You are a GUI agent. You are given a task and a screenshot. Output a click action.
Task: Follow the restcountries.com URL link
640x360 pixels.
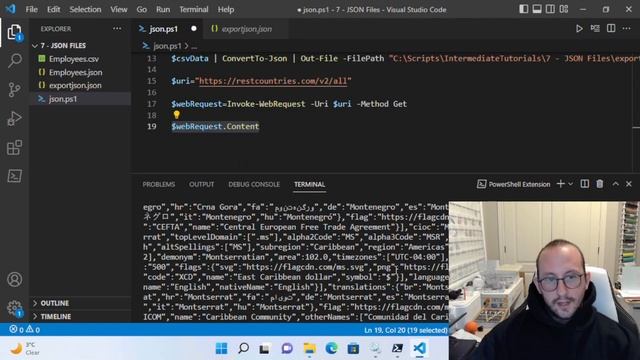click(x=273, y=81)
